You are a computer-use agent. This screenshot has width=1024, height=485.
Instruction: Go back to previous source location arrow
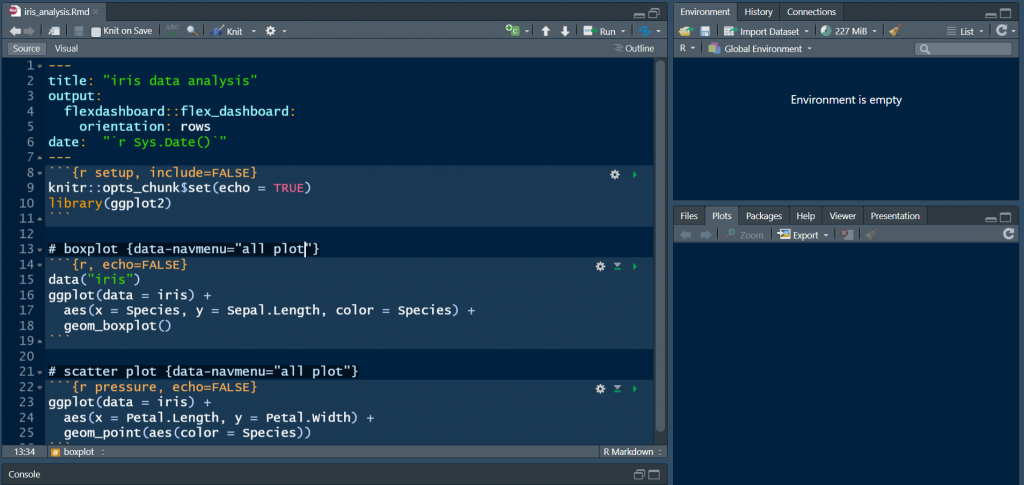point(14,31)
